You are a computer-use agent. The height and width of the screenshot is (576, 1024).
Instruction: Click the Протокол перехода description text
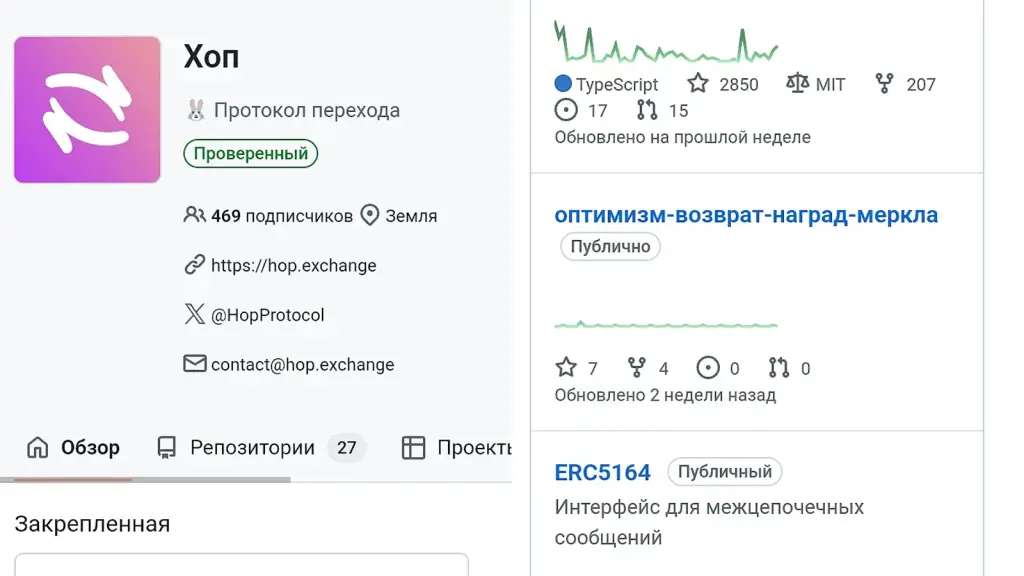pyautogui.click(x=307, y=110)
